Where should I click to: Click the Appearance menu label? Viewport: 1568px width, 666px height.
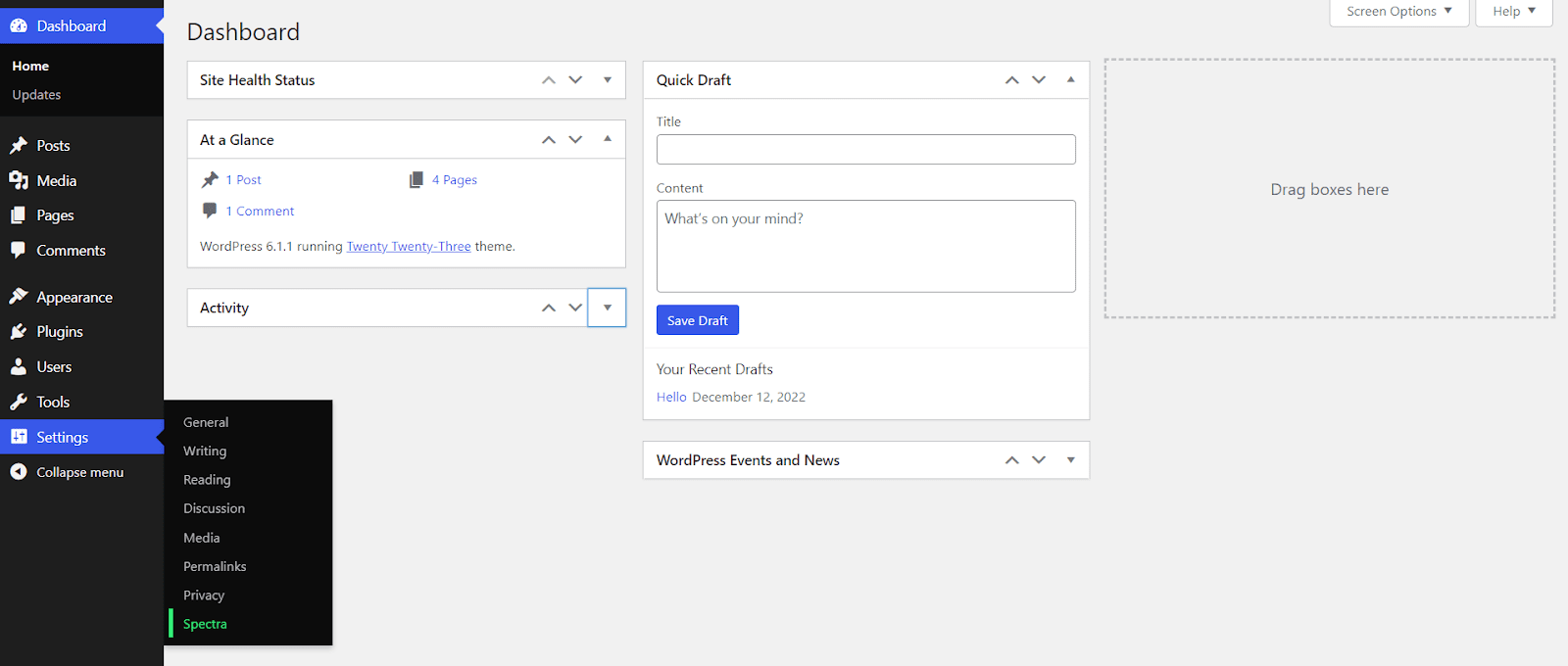click(74, 297)
